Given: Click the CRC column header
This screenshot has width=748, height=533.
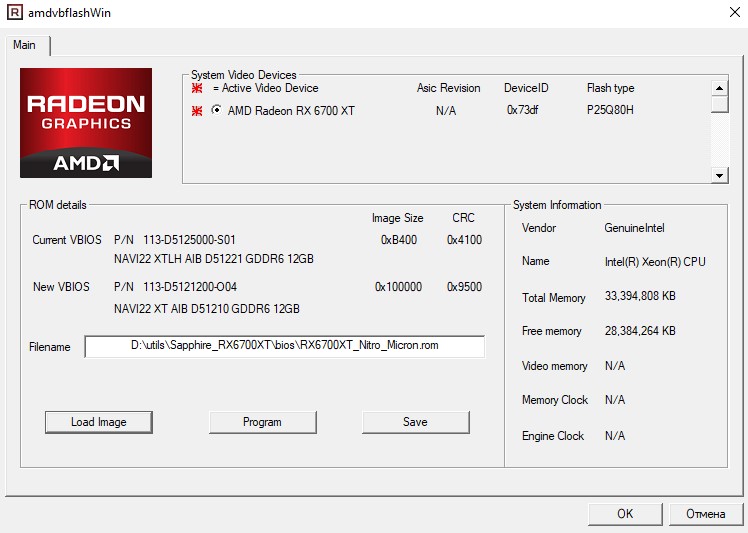Looking at the screenshot, I should point(463,218).
